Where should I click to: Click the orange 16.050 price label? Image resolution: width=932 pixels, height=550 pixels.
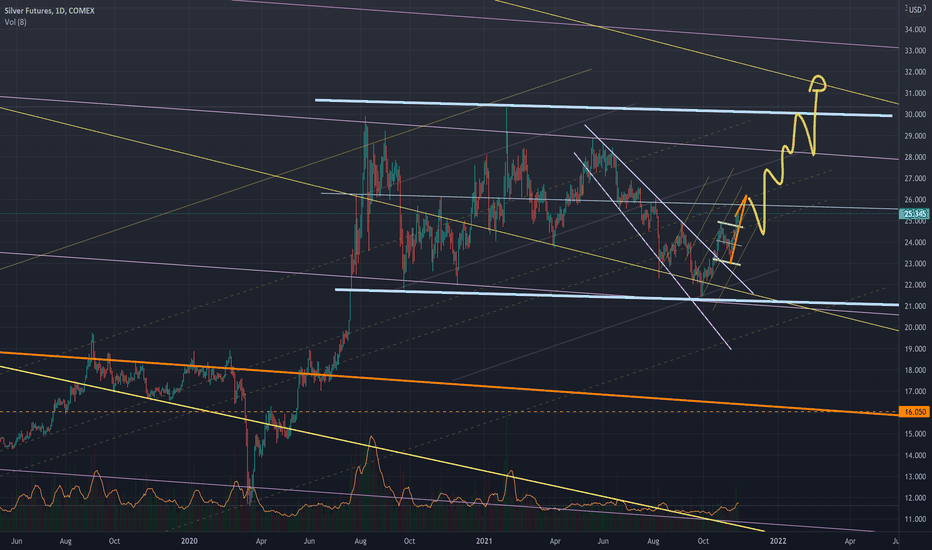coord(915,411)
